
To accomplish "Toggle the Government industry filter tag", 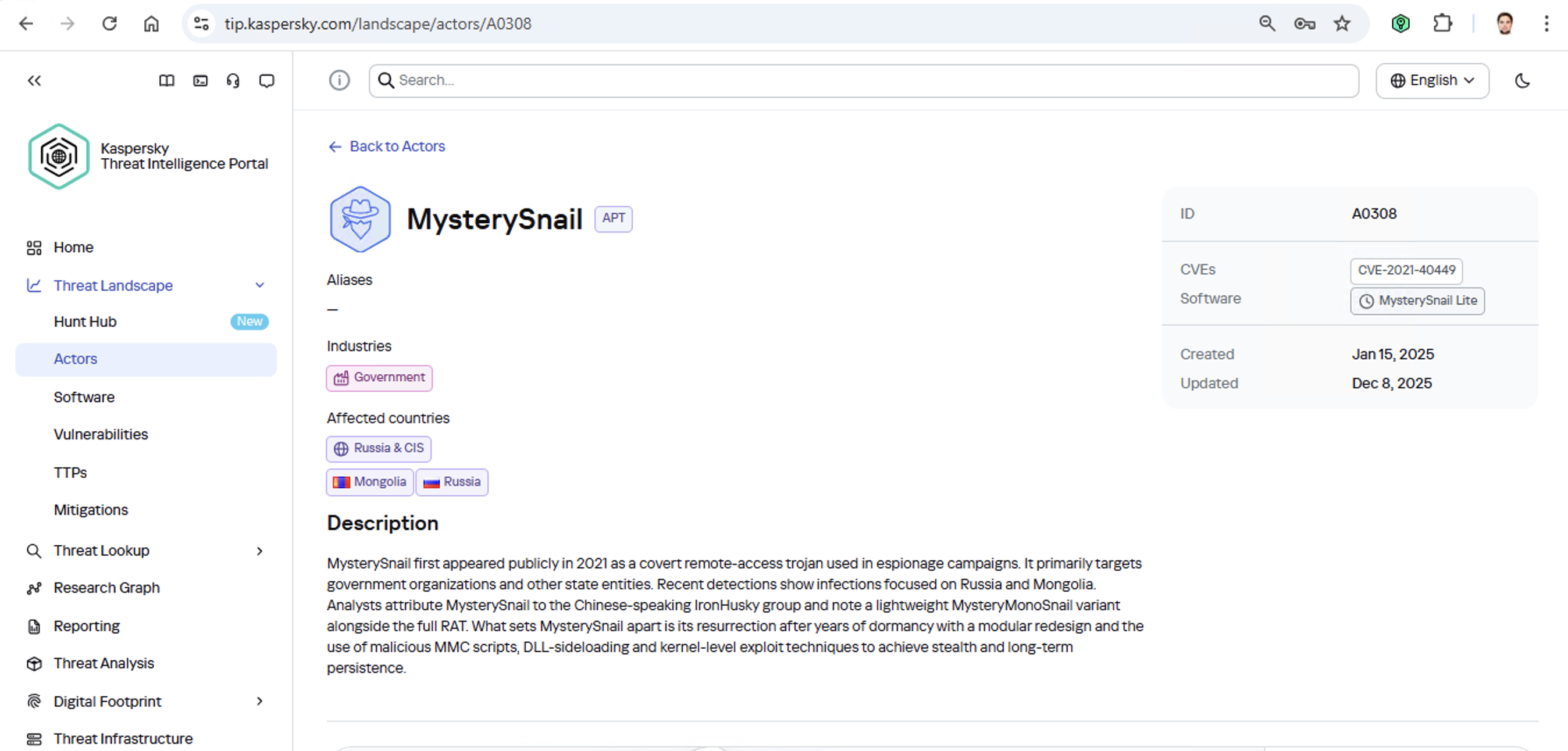I will click(x=379, y=377).
